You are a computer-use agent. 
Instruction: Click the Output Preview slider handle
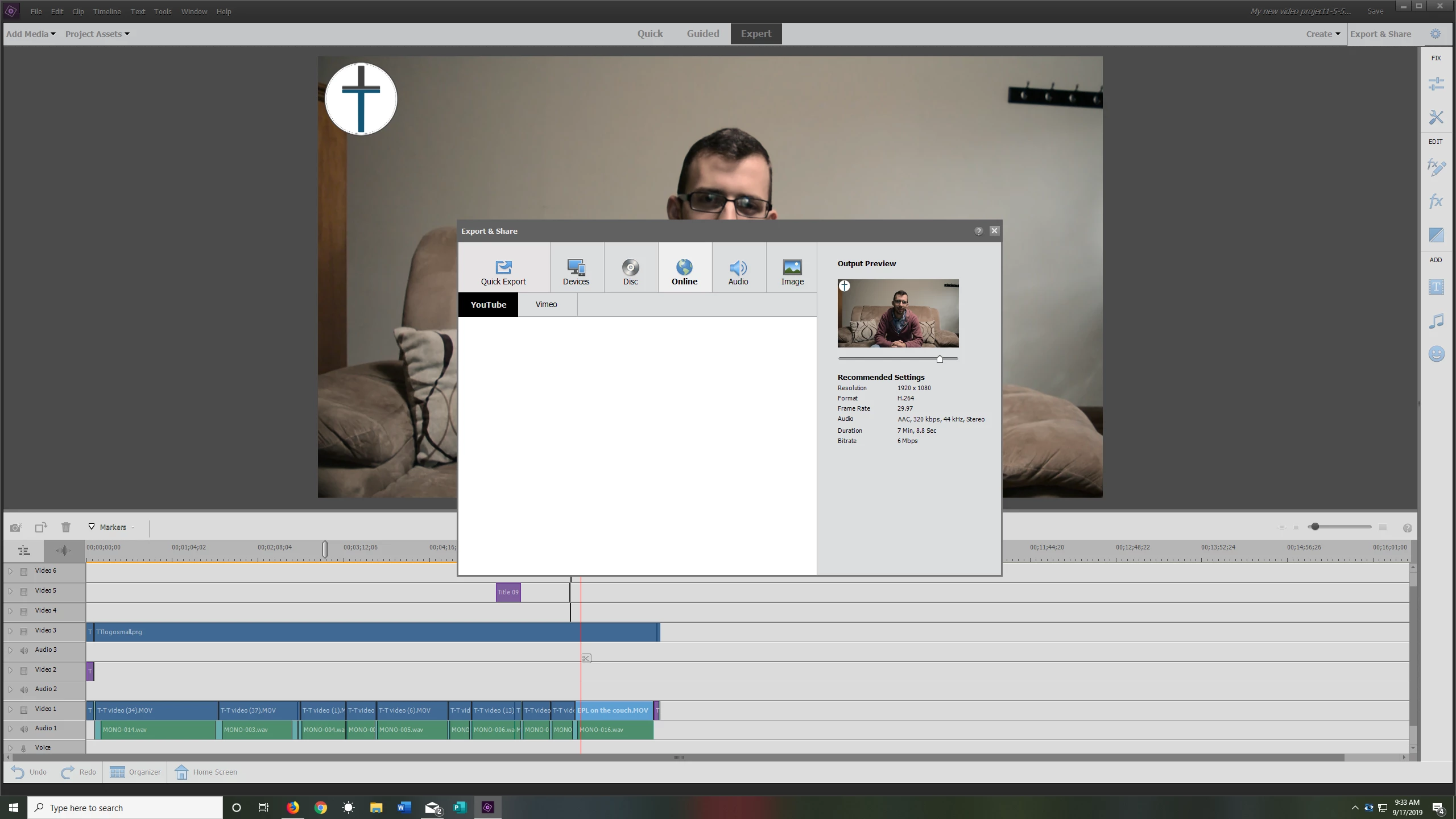pyautogui.click(x=940, y=359)
